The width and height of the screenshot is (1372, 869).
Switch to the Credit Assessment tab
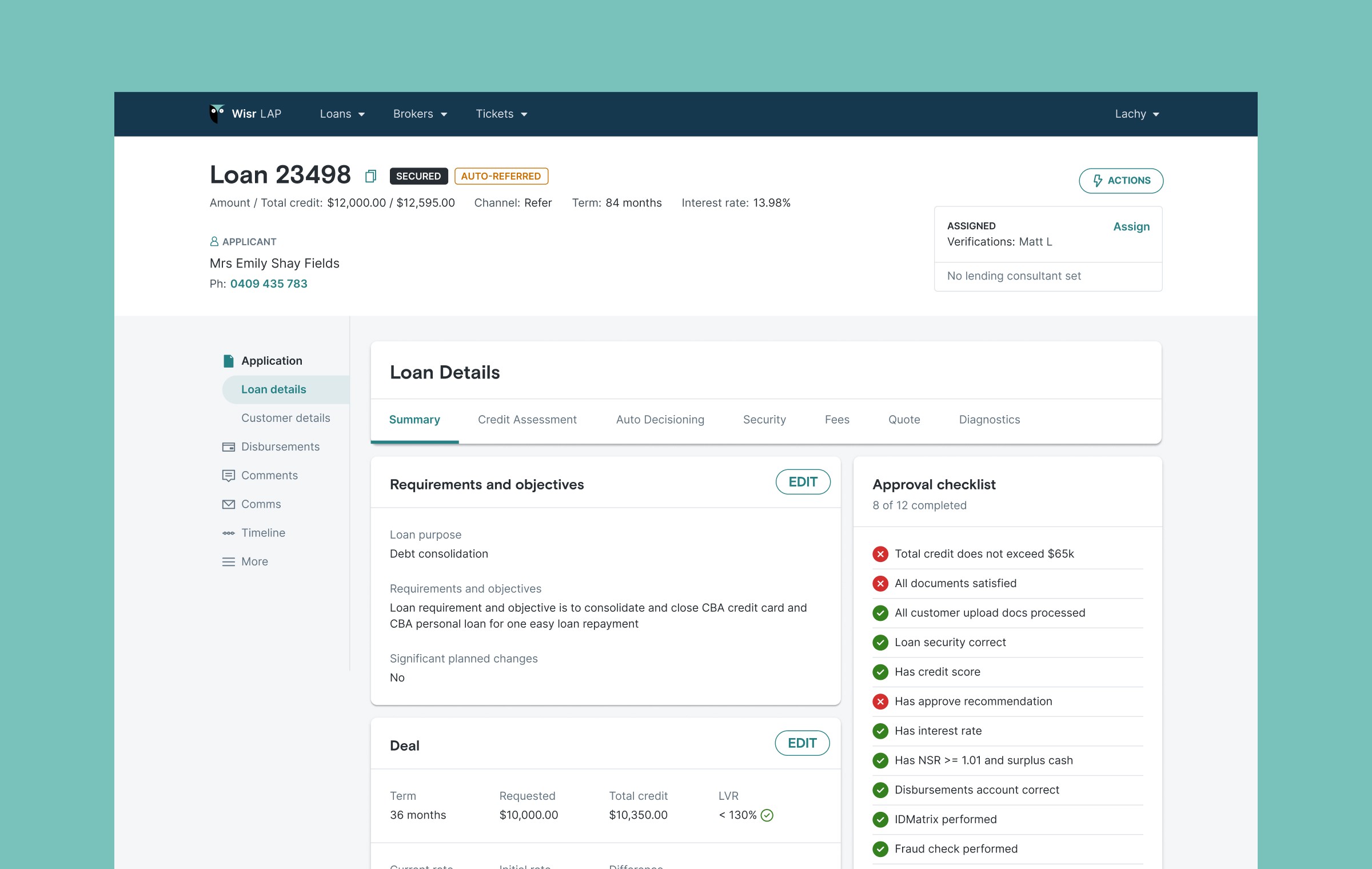point(527,420)
